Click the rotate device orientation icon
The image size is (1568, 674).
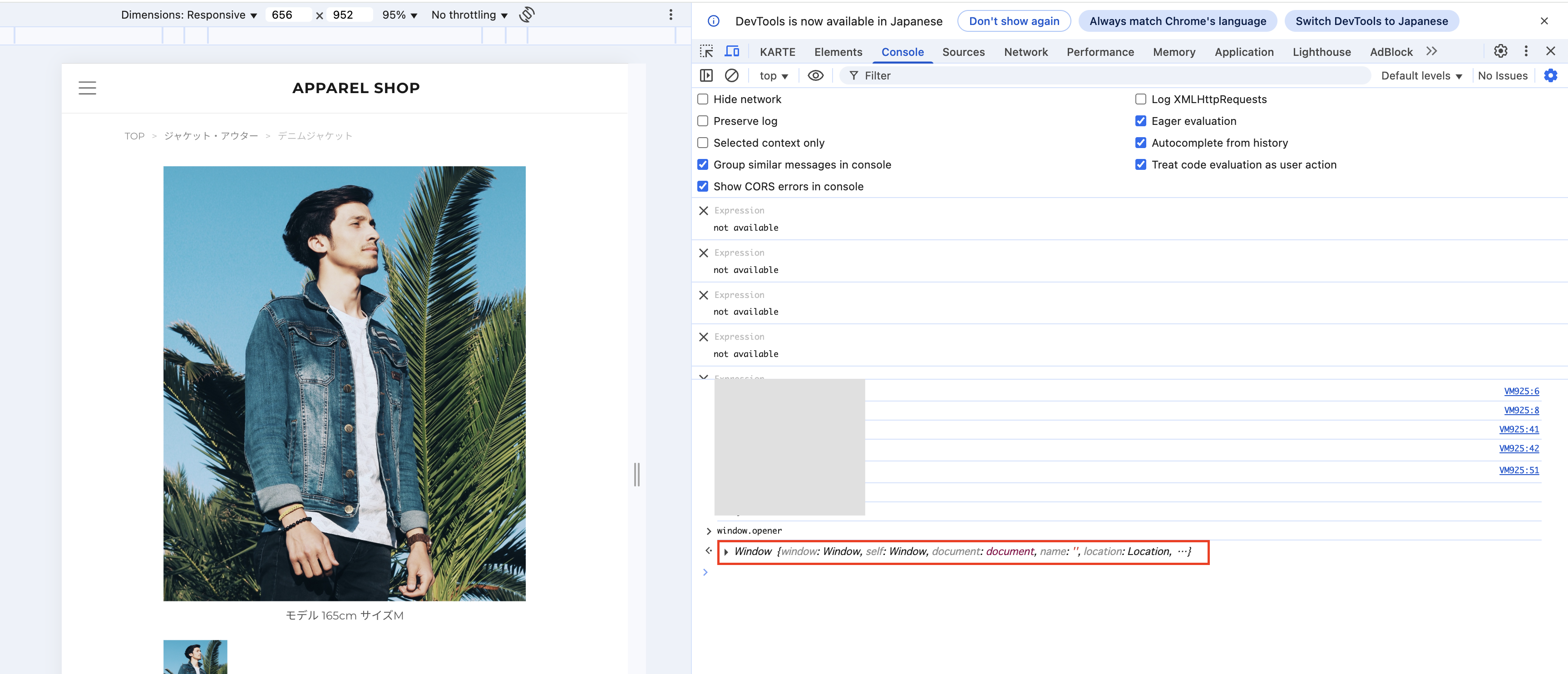click(527, 15)
